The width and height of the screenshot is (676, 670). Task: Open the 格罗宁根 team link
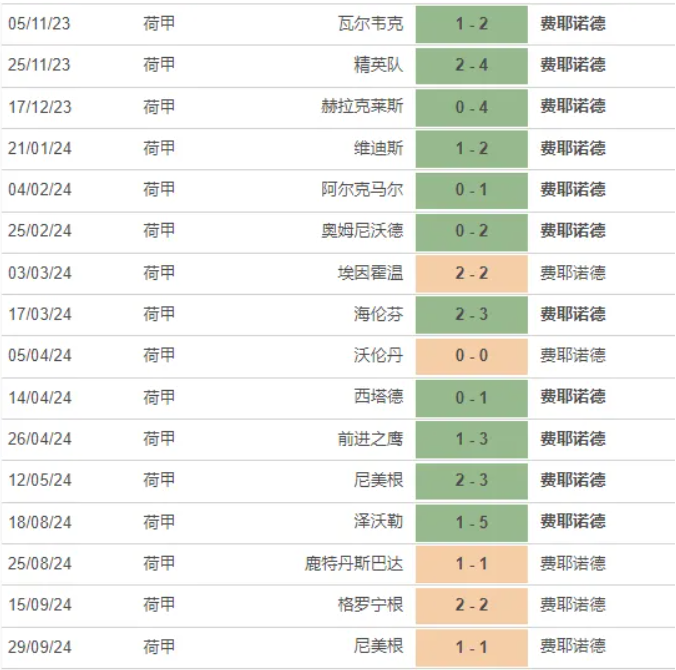pos(371,605)
